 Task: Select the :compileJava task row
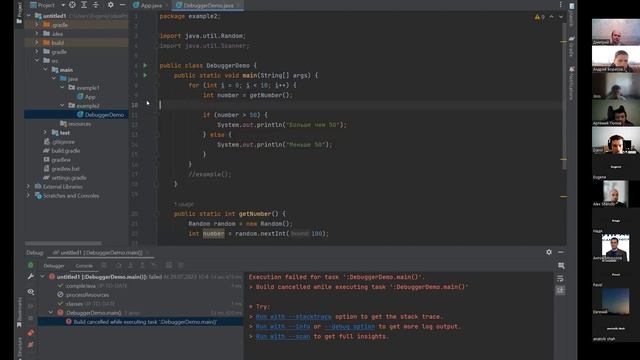(140, 286)
